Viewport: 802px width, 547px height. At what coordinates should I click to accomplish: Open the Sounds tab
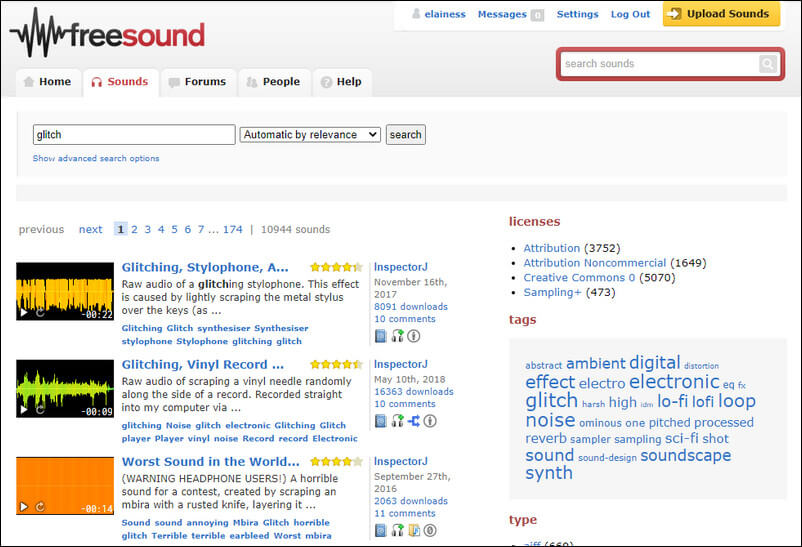tap(120, 82)
